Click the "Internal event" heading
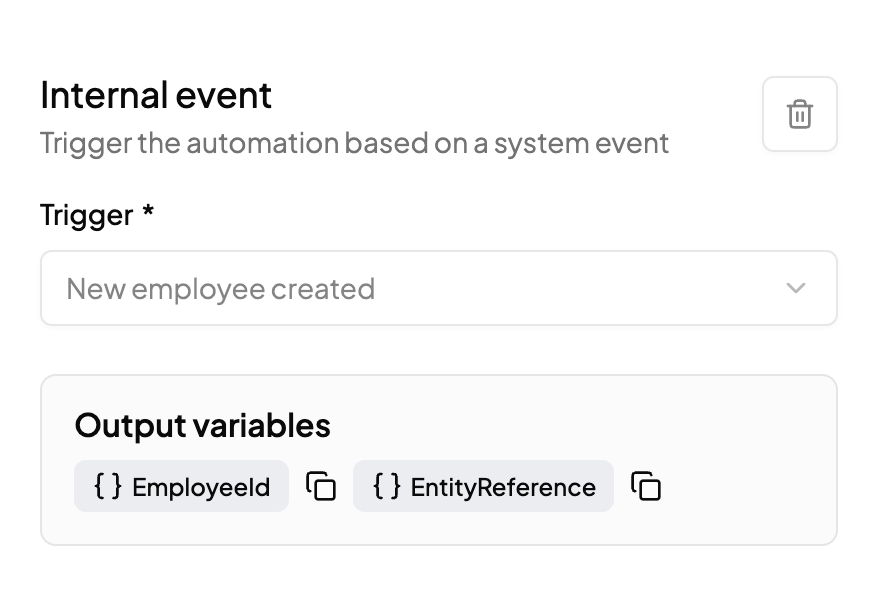The height and width of the screenshot is (604, 874). (x=156, y=96)
